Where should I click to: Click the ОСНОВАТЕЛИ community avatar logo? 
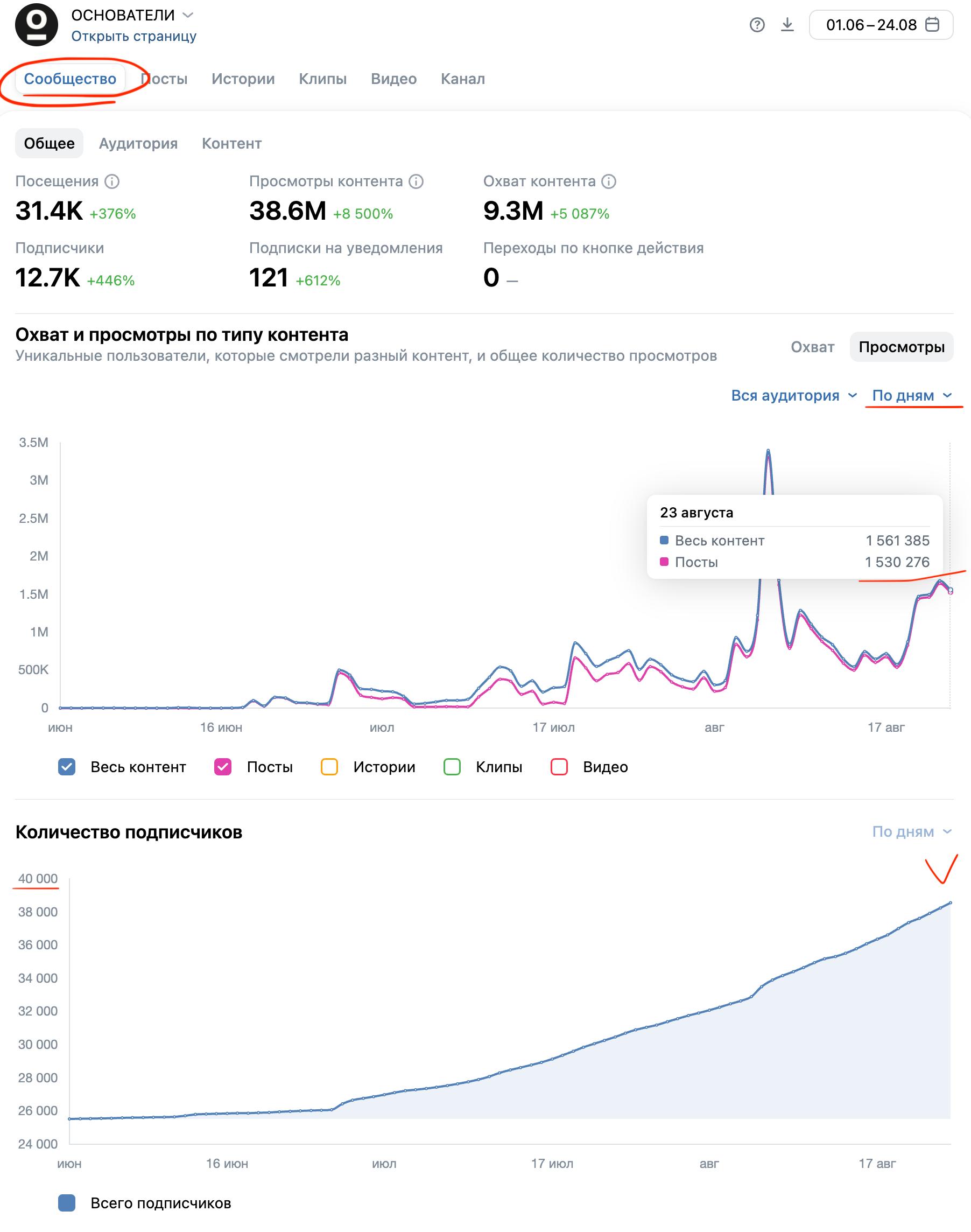tap(37, 24)
